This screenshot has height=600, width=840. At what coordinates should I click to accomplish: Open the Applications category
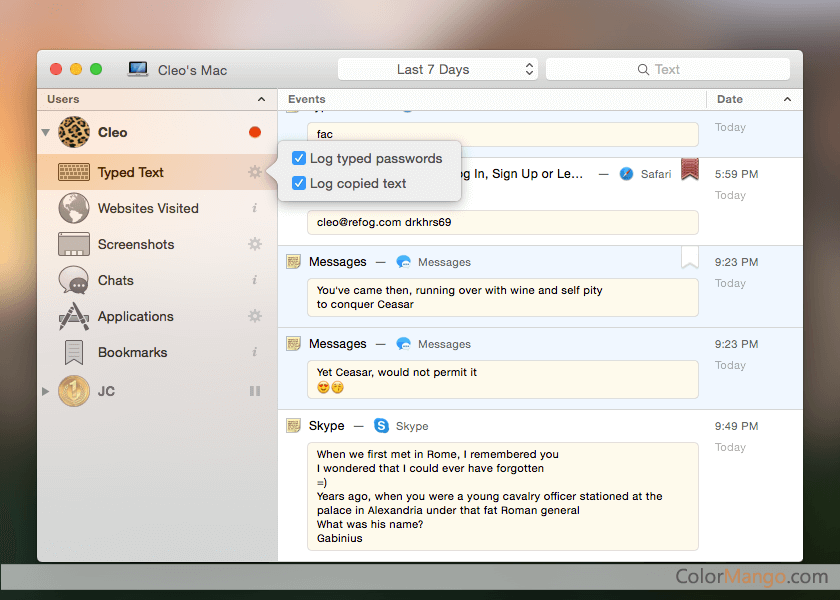[158, 316]
